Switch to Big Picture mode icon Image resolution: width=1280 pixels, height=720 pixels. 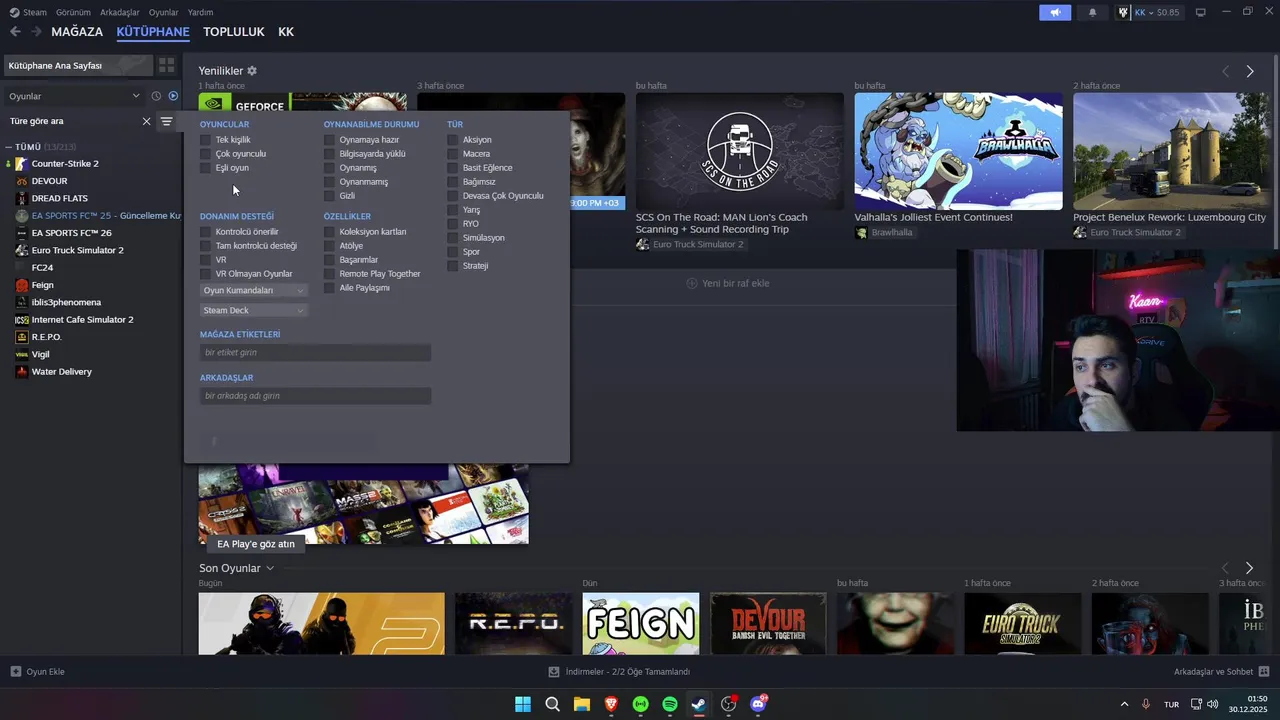coord(1201,12)
